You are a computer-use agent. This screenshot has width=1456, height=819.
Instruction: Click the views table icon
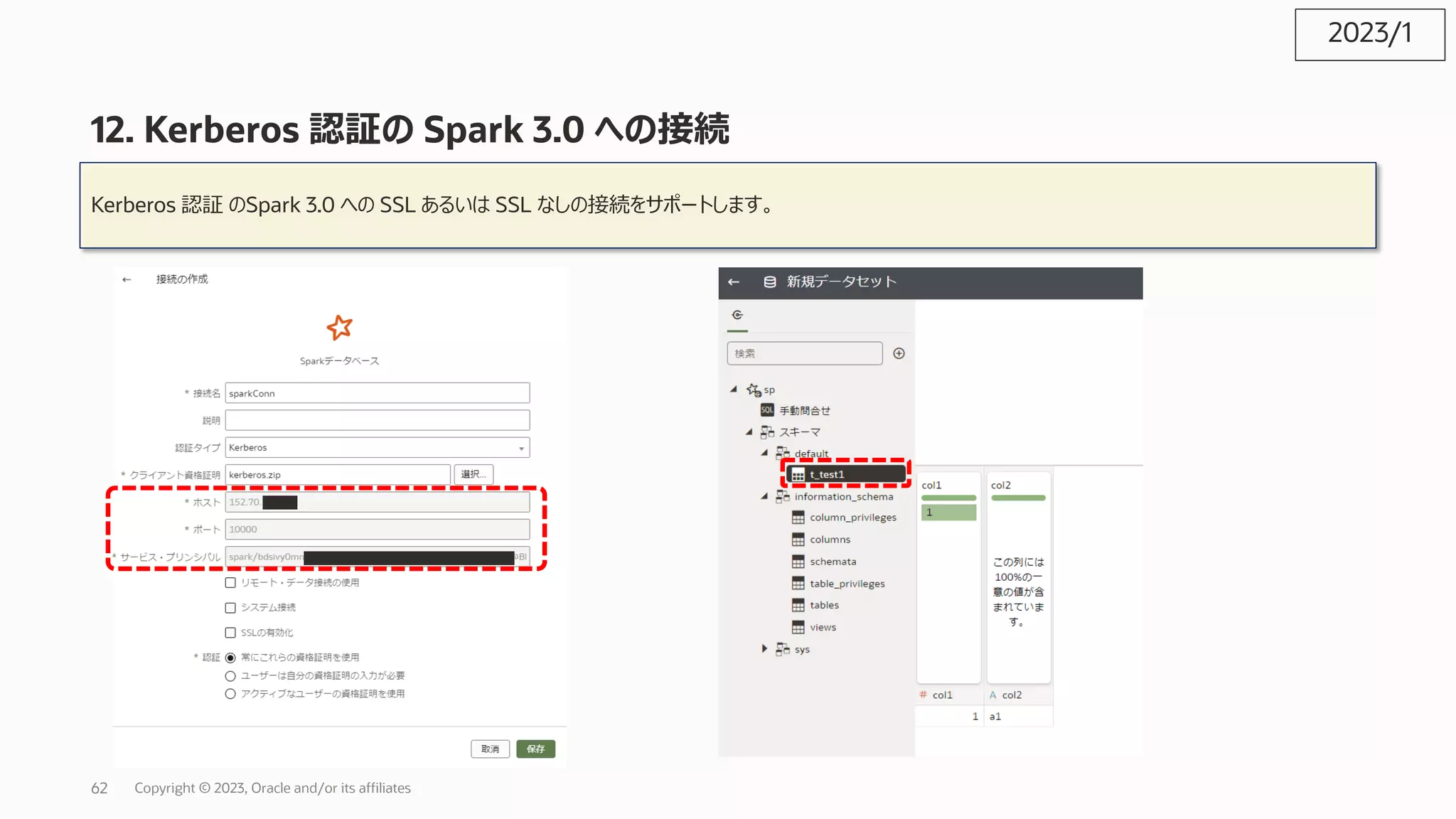[798, 627]
